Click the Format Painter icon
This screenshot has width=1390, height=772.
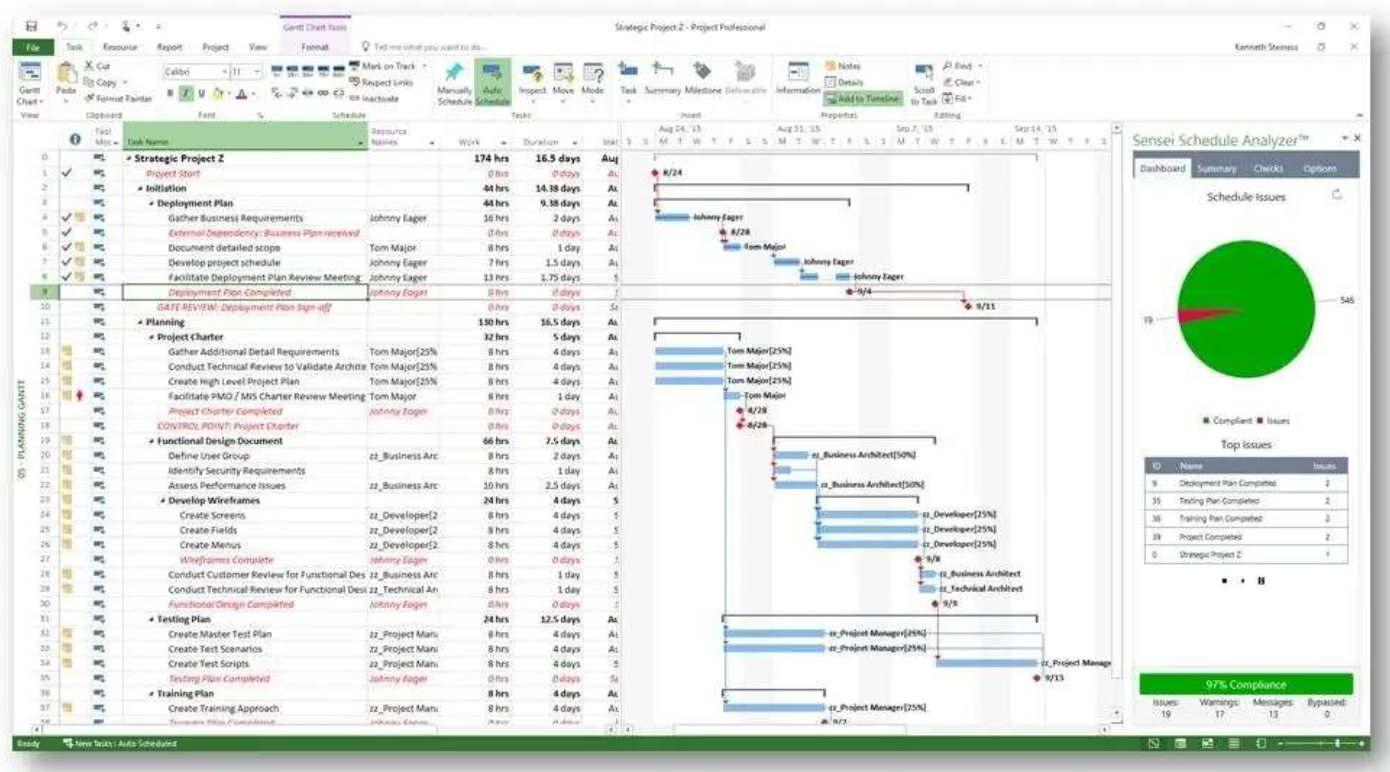coord(115,98)
